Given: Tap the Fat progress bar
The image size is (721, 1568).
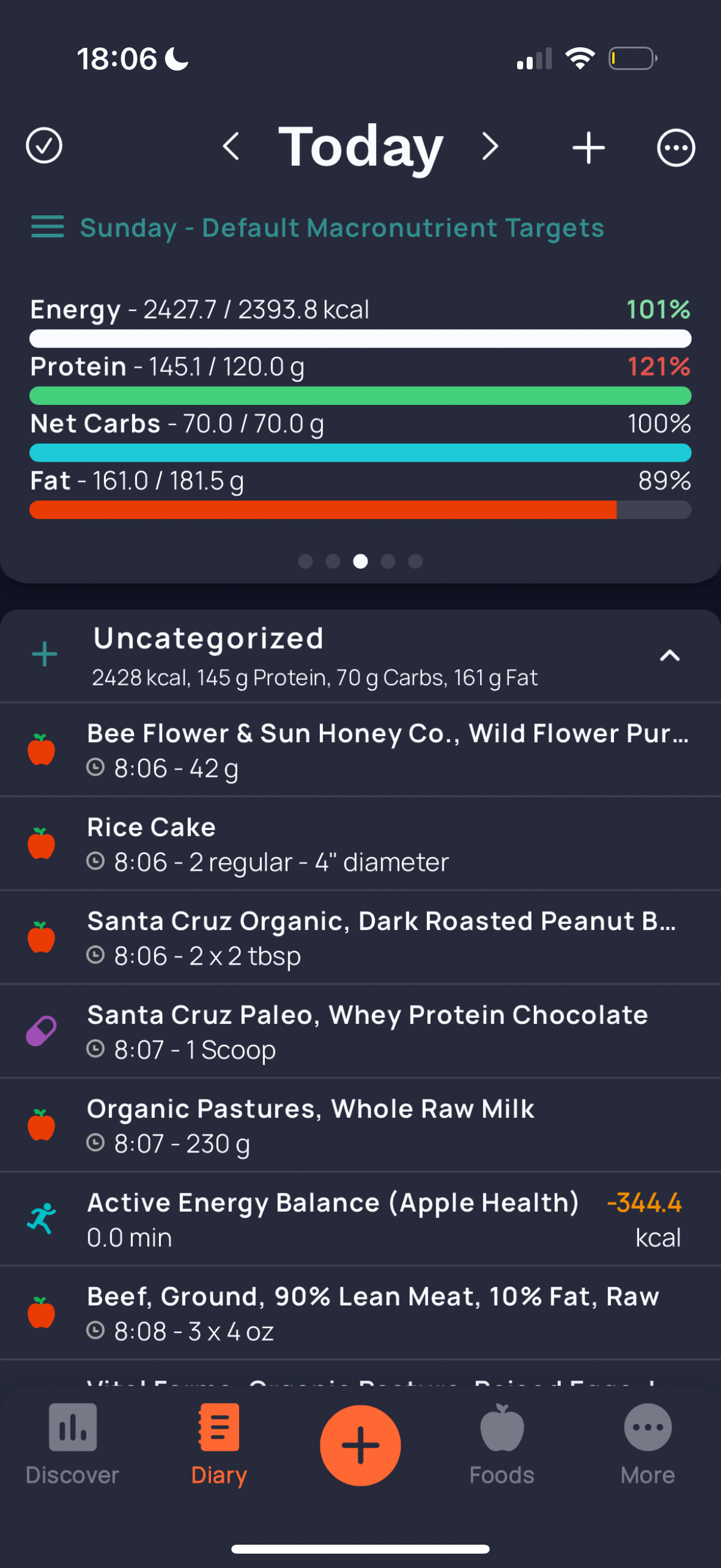Looking at the screenshot, I should point(360,510).
